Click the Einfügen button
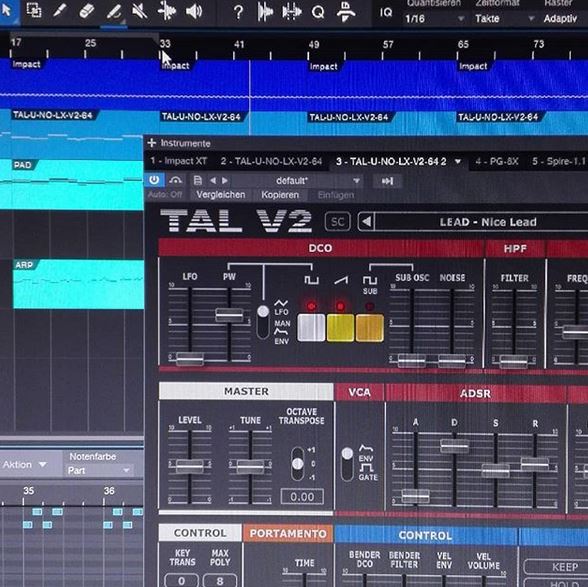The height and width of the screenshot is (587, 588). coord(336,195)
